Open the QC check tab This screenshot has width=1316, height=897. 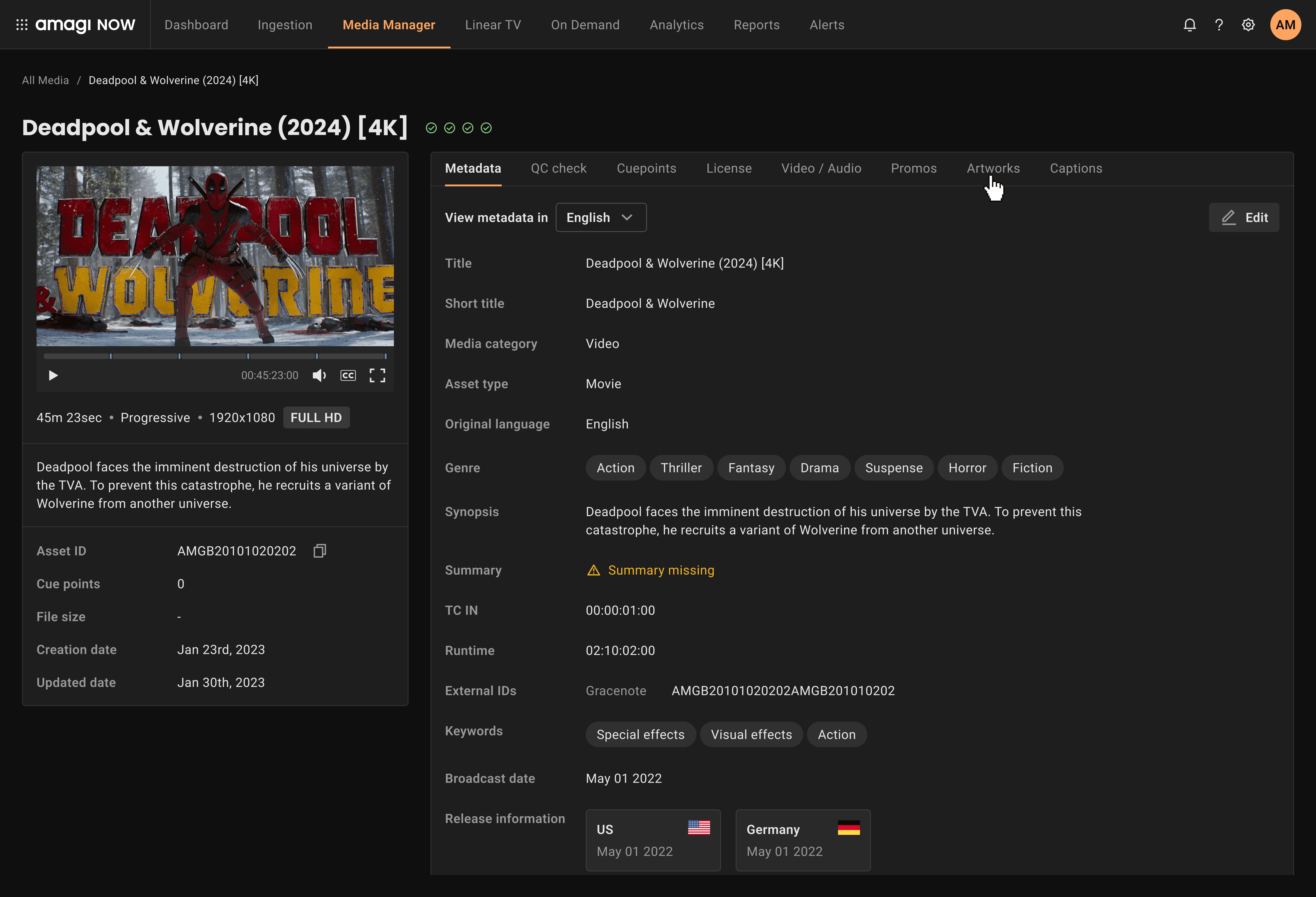click(x=558, y=168)
